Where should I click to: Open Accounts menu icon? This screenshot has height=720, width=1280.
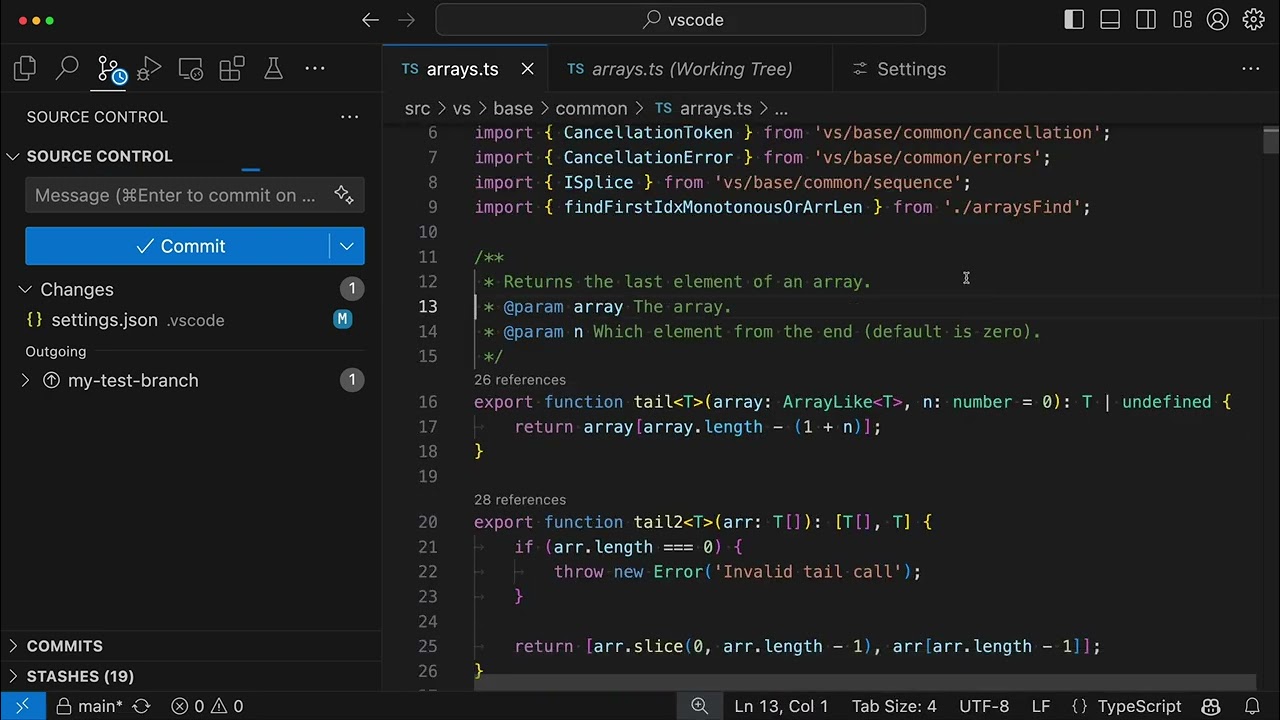(1217, 20)
